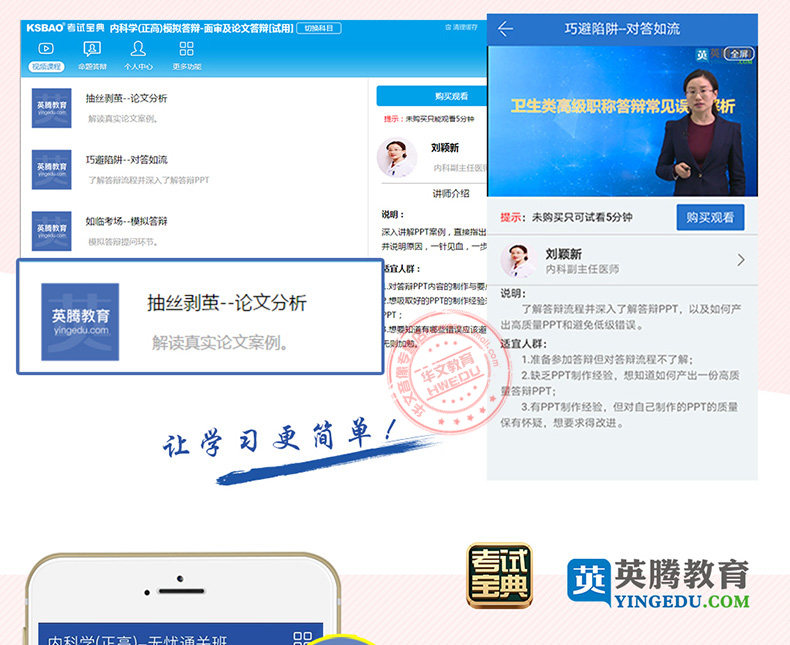
Task: Click the thumbnail beside 巧避陷阱--对答如流
Action: click(51, 169)
